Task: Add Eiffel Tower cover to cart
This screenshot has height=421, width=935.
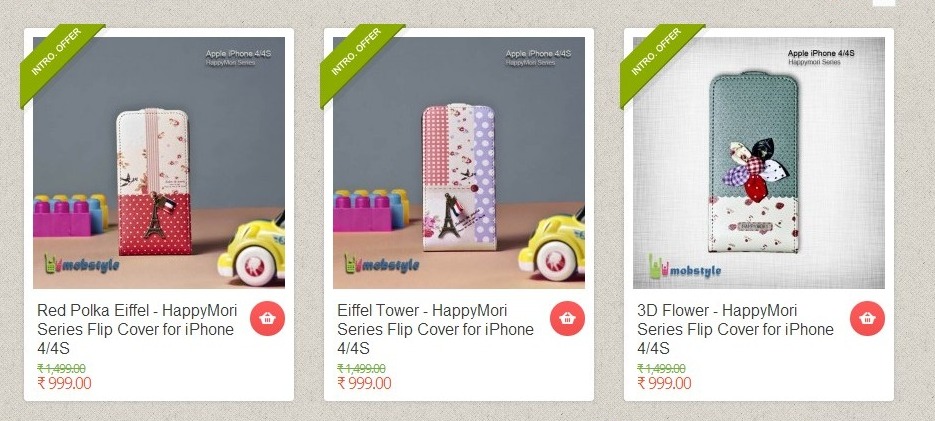Action: click(x=567, y=318)
